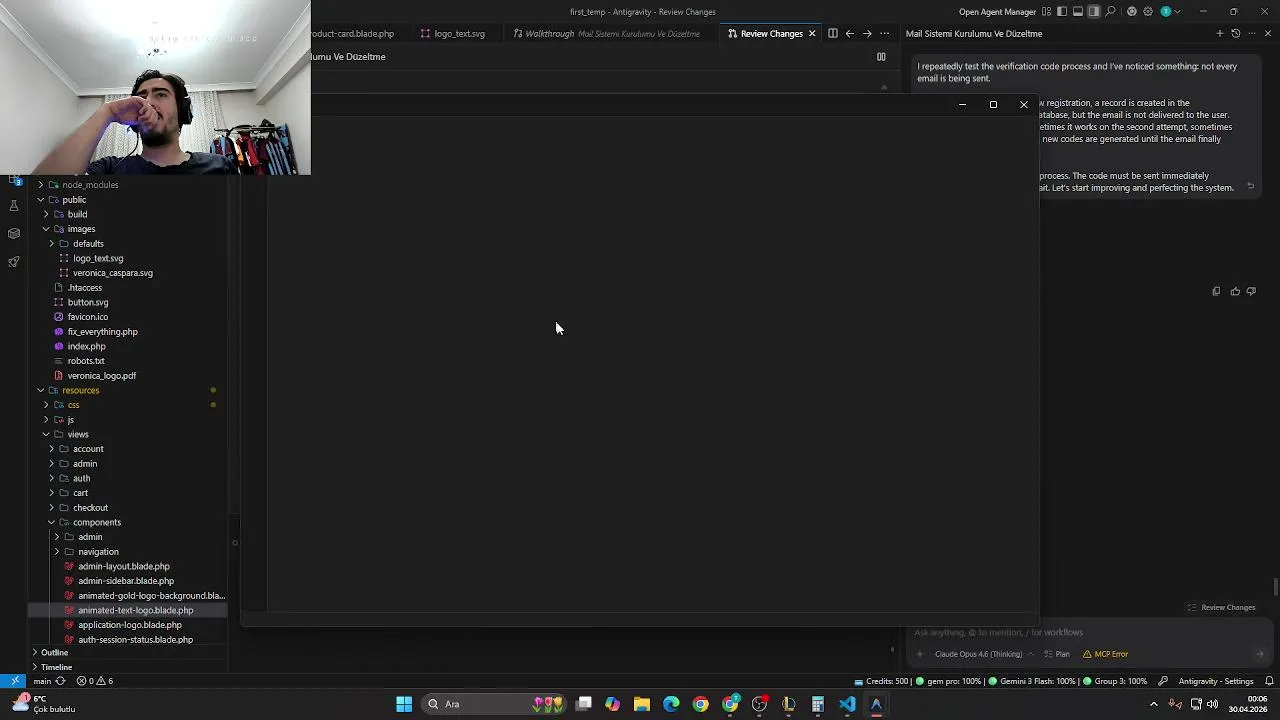Toggle the side-by-side view icon under tabs
1280x720 pixels.
[x=881, y=57]
